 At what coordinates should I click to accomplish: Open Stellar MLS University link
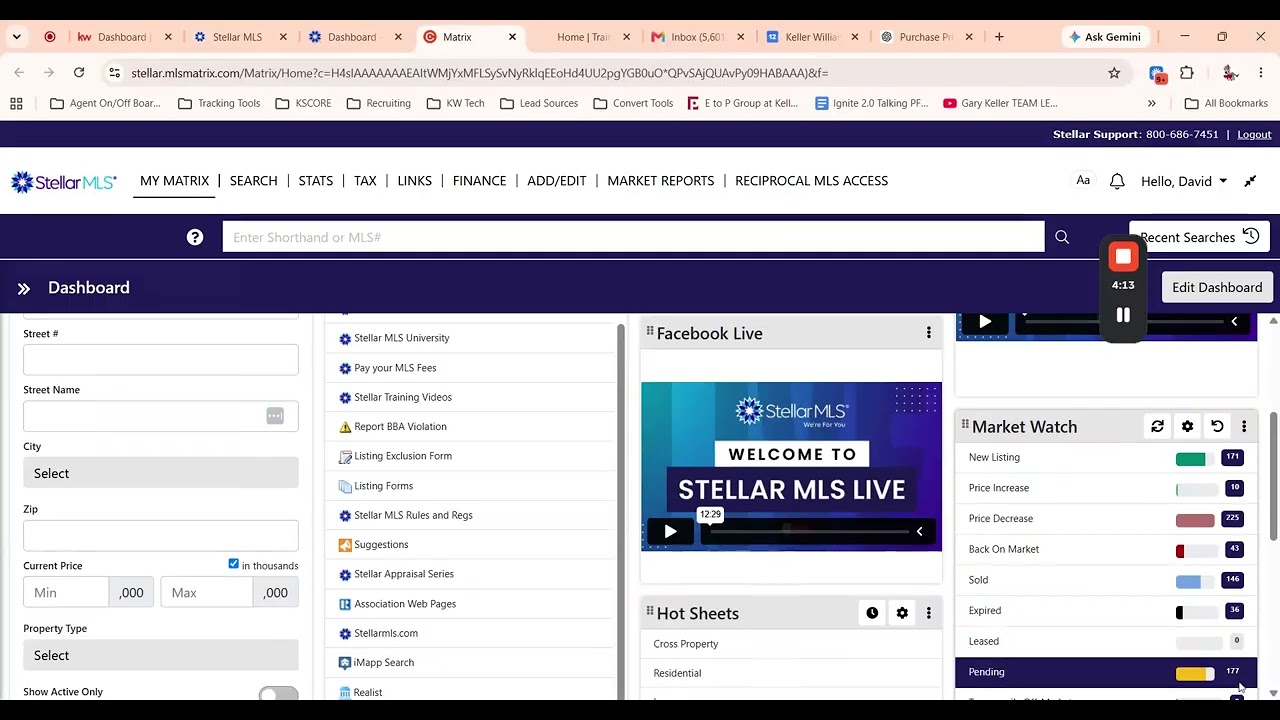click(402, 338)
